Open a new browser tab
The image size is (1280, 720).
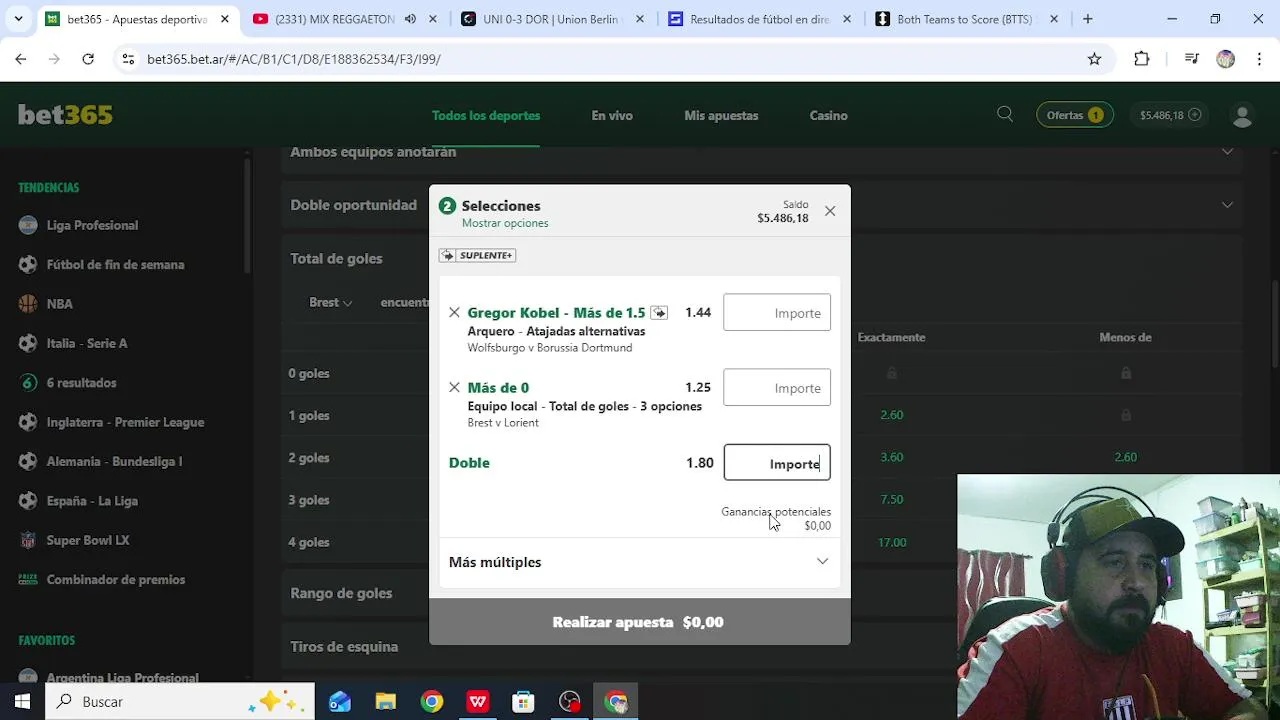pyautogui.click(x=1087, y=19)
